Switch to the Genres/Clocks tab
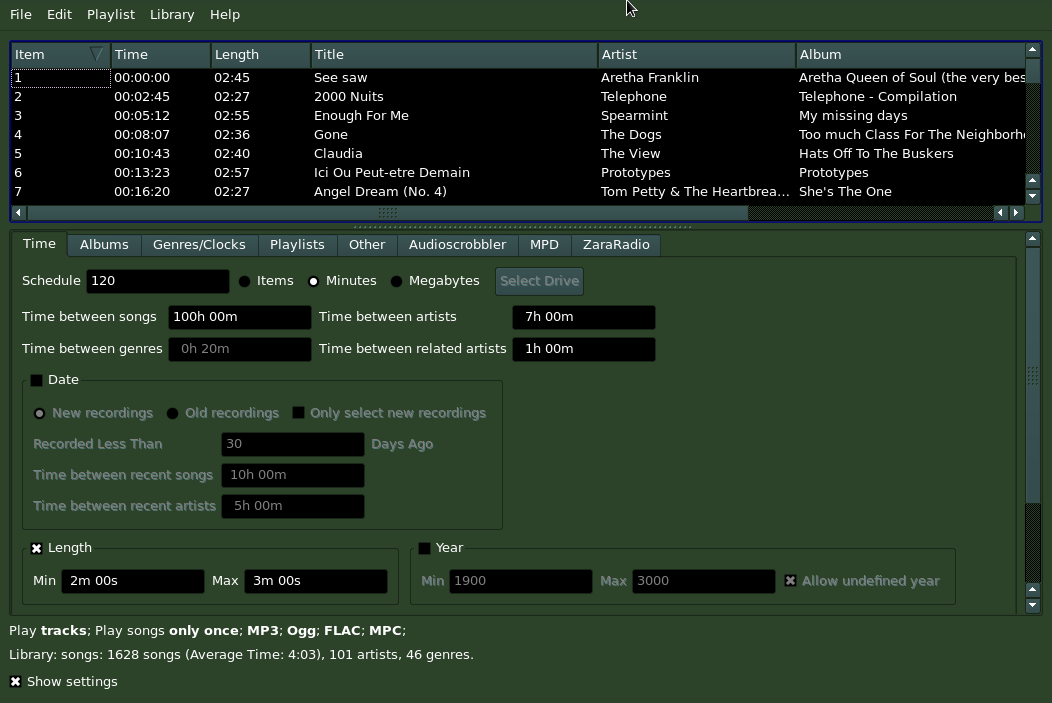The image size is (1052, 703). pos(199,245)
